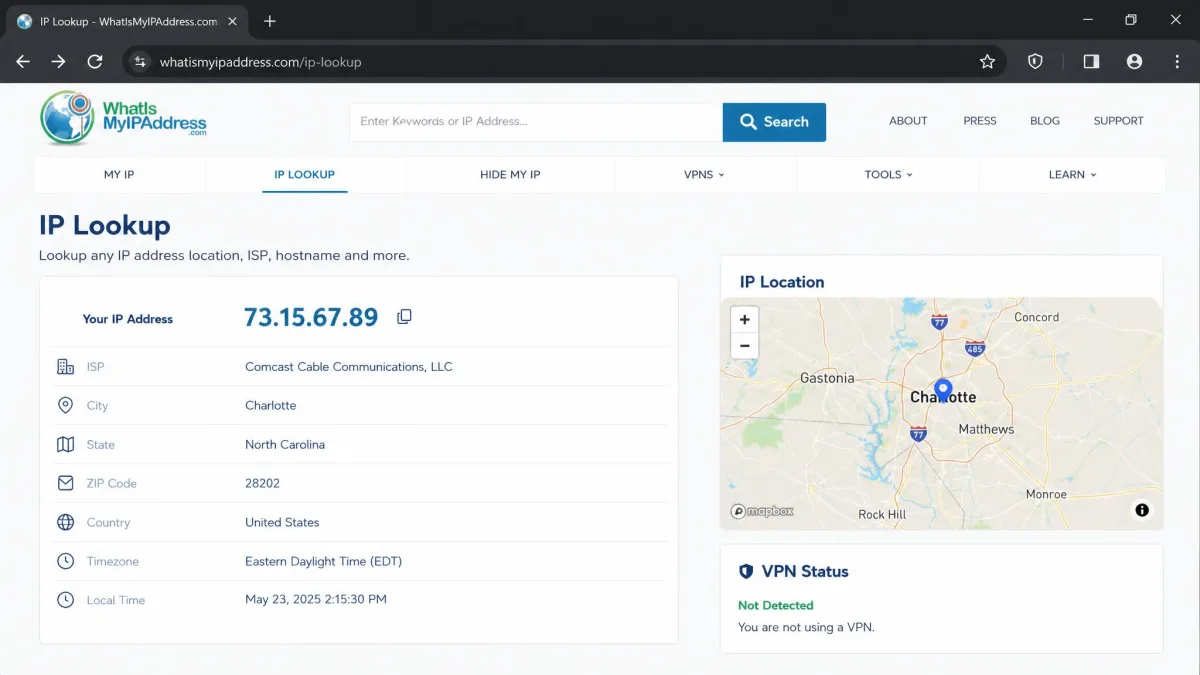The height and width of the screenshot is (675, 1200).
Task: Select the city value Charlotte
Action: pyautogui.click(x=271, y=405)
